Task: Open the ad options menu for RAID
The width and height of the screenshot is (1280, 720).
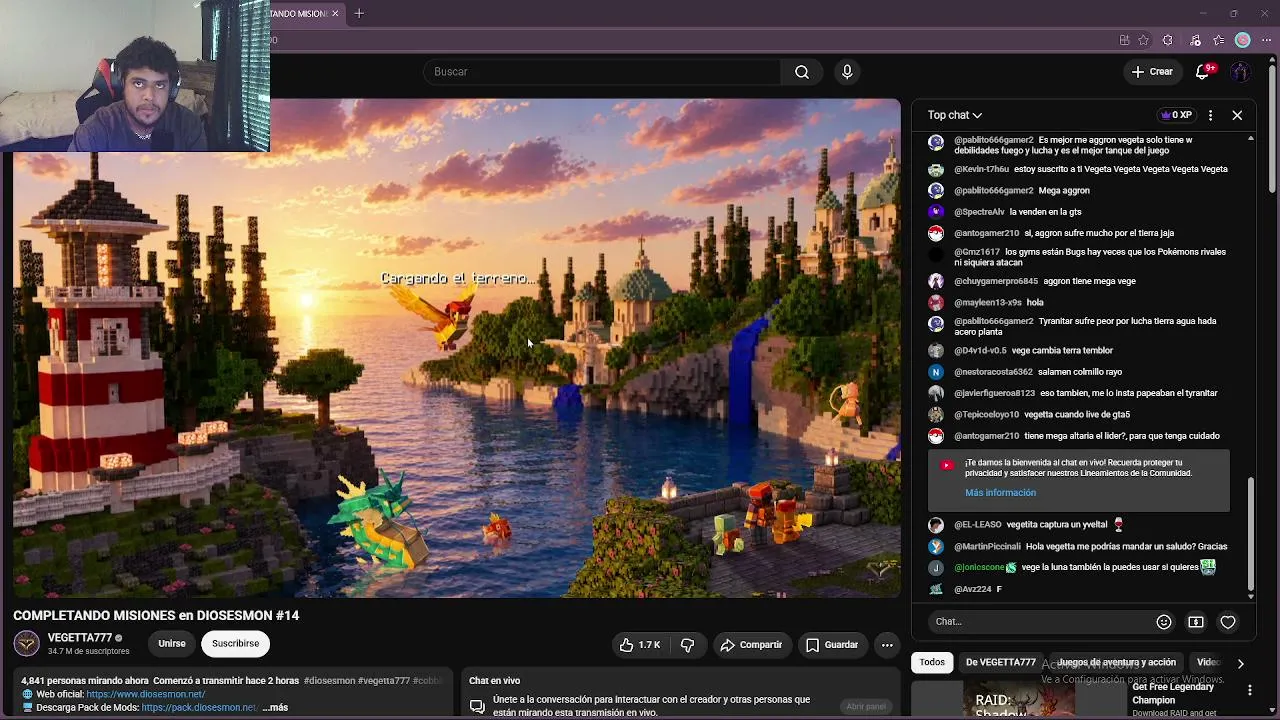Action: pos(1249,690)
